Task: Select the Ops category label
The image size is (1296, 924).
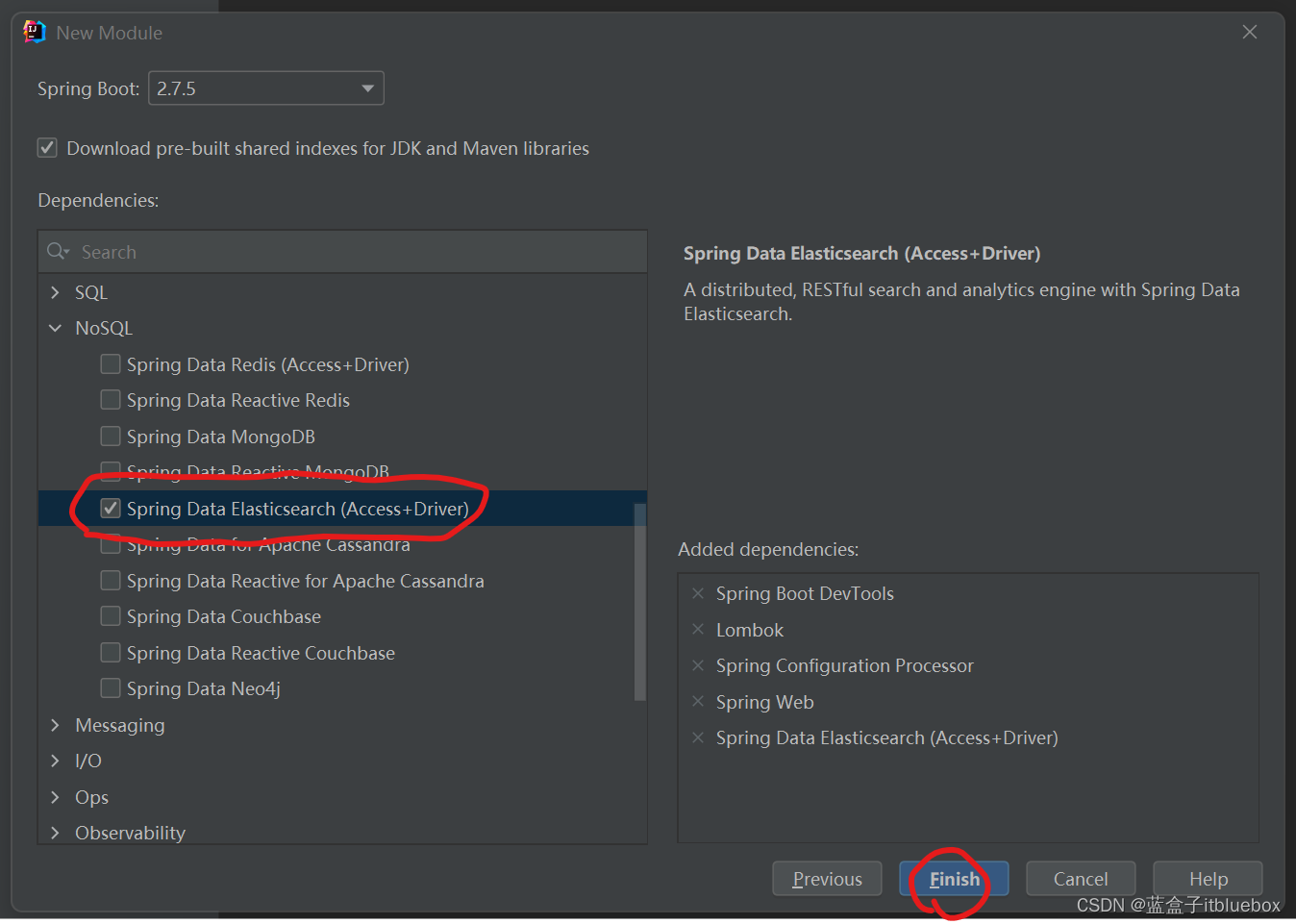Action: tap(92, 797)
